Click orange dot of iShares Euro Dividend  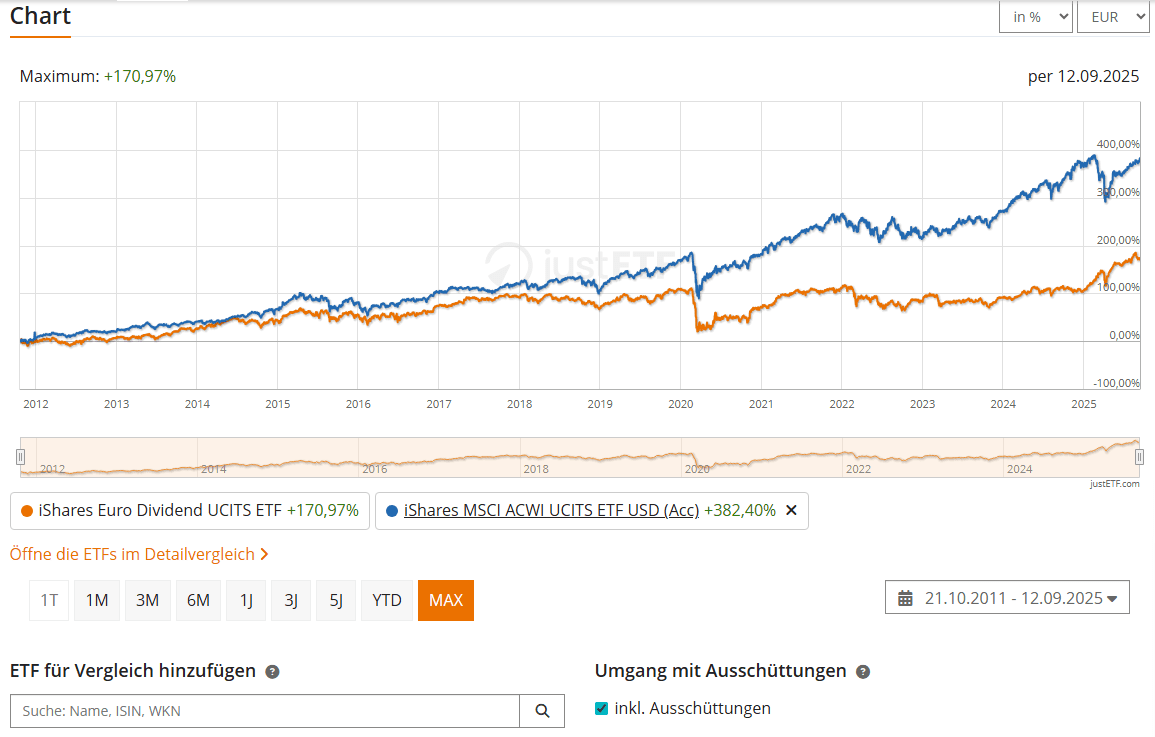tap(27, 511)
